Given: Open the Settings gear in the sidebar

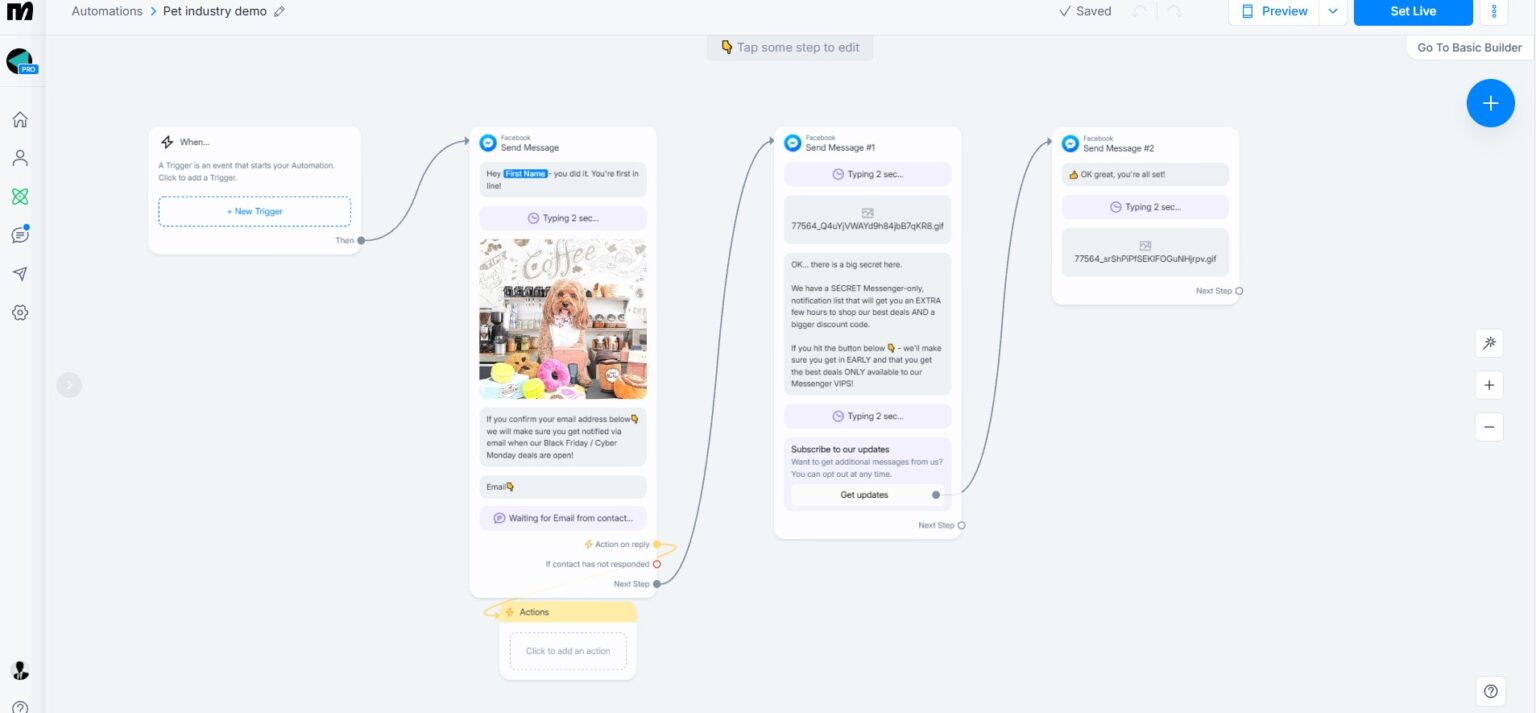Looking at the screenshot, I should click(19, 312).
